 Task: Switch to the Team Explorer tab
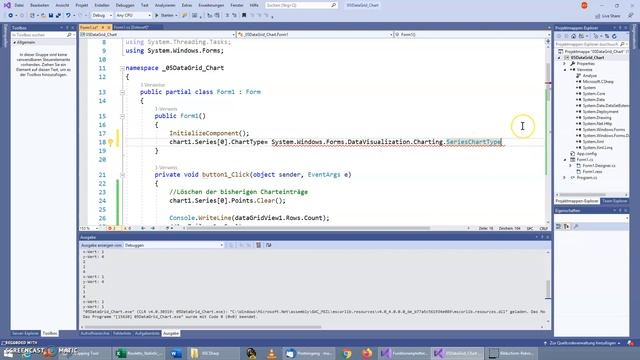[614, 201]
